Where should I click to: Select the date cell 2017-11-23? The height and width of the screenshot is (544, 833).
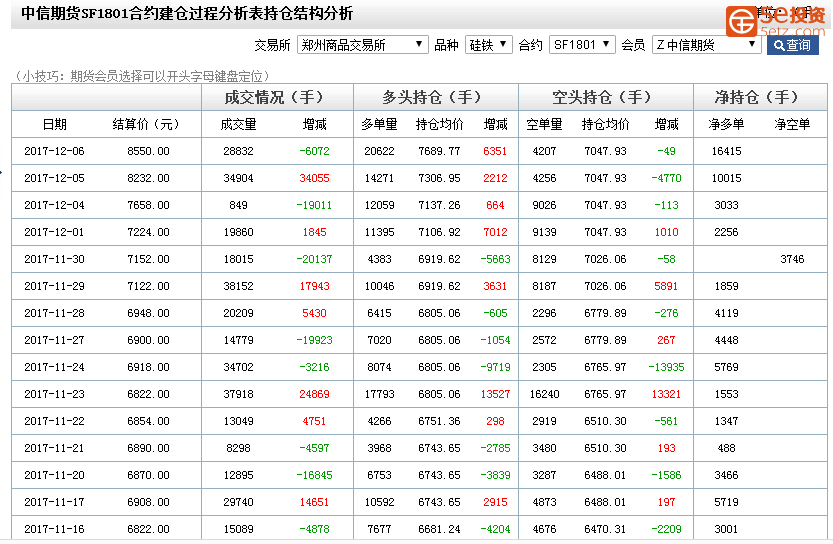54,394
